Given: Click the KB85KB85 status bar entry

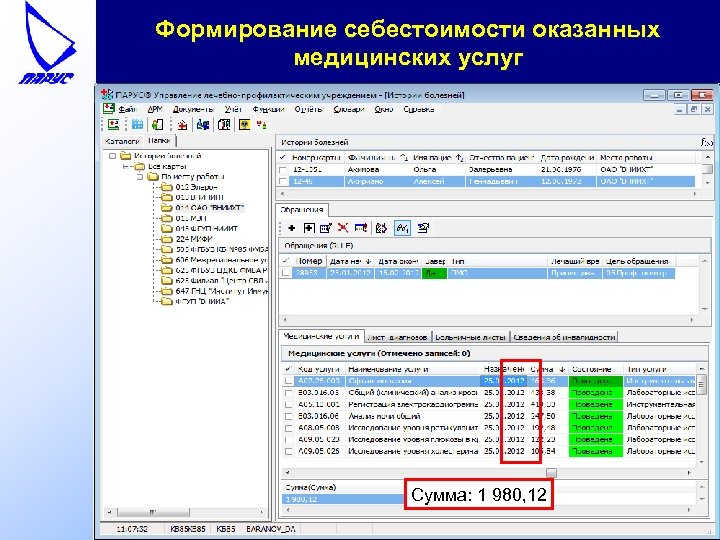Looking at the screenshot, I should click(187, 529).
